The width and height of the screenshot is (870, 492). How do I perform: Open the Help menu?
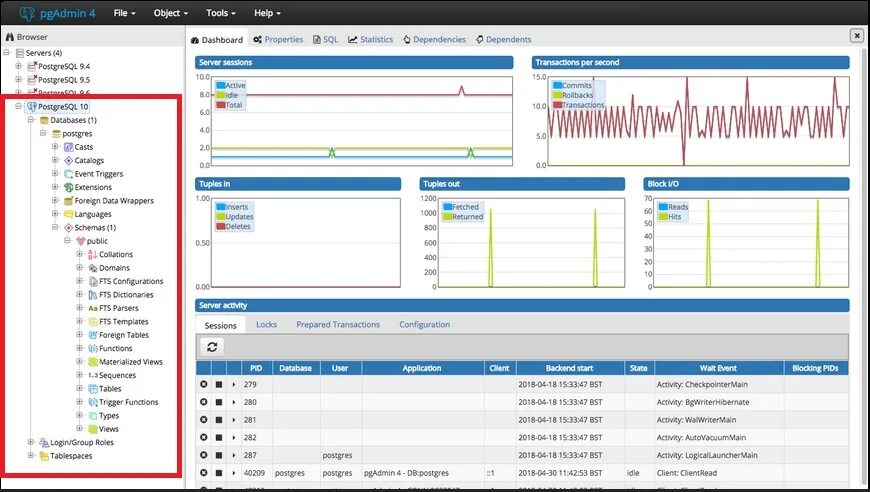pyautogui.click(x=267, y=13)
